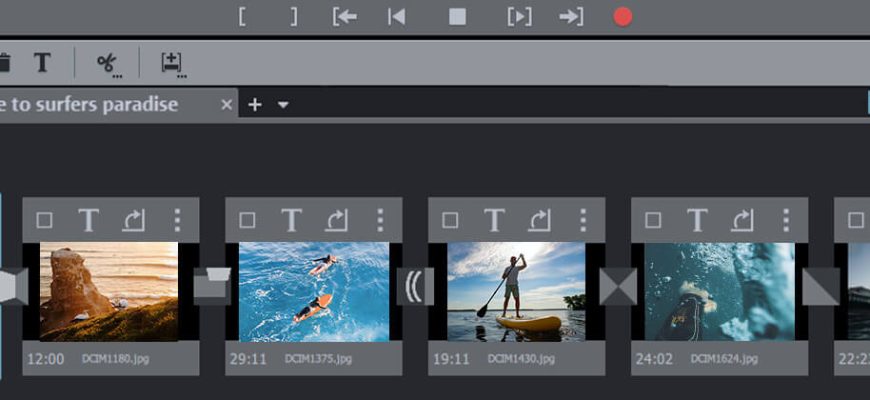Screen dimensions: 870x400
Task: Start recording with the red button
Action: [x=623, y=17]
